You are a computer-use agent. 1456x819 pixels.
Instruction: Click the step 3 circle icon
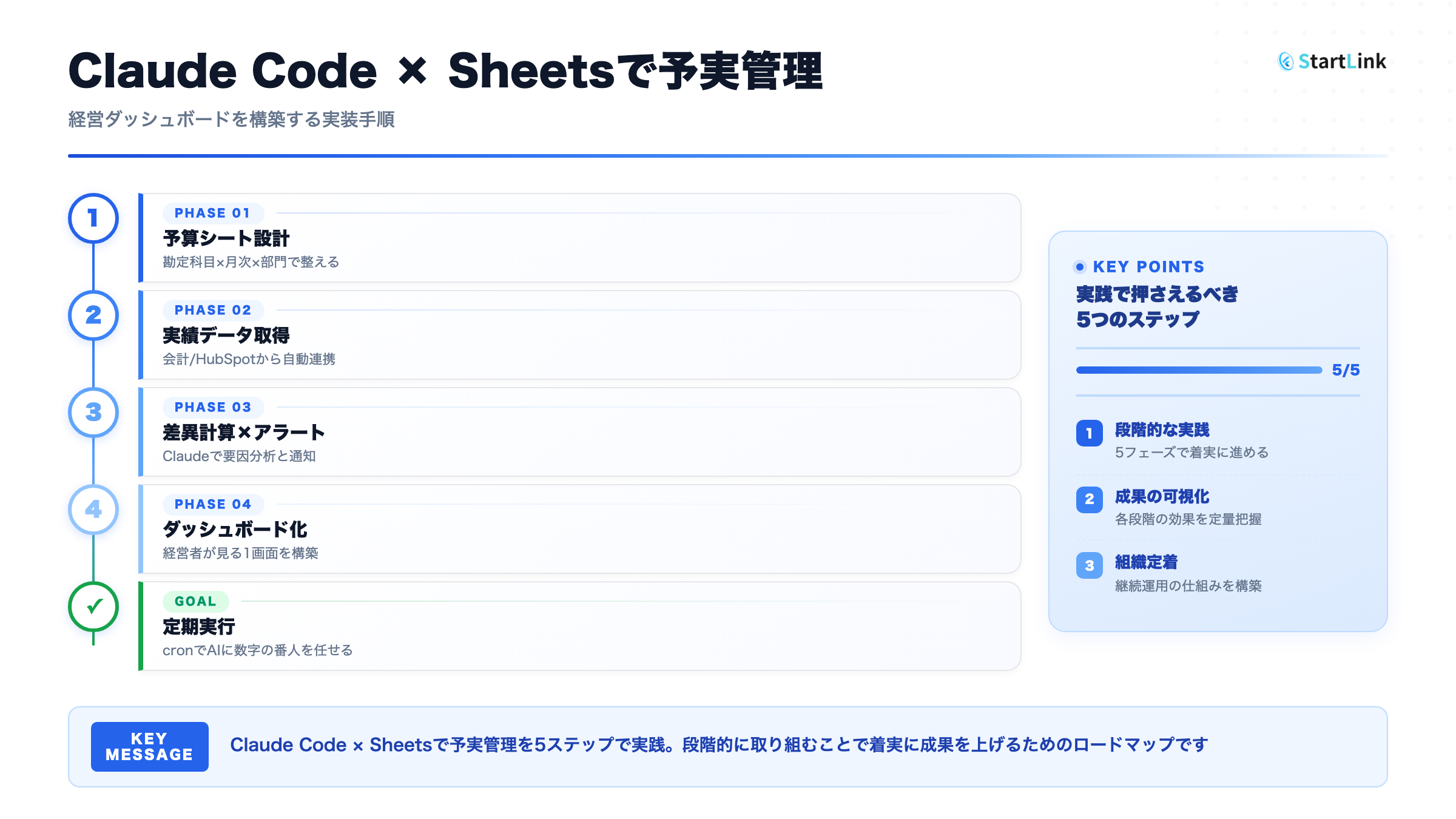(x=93, y=413)
